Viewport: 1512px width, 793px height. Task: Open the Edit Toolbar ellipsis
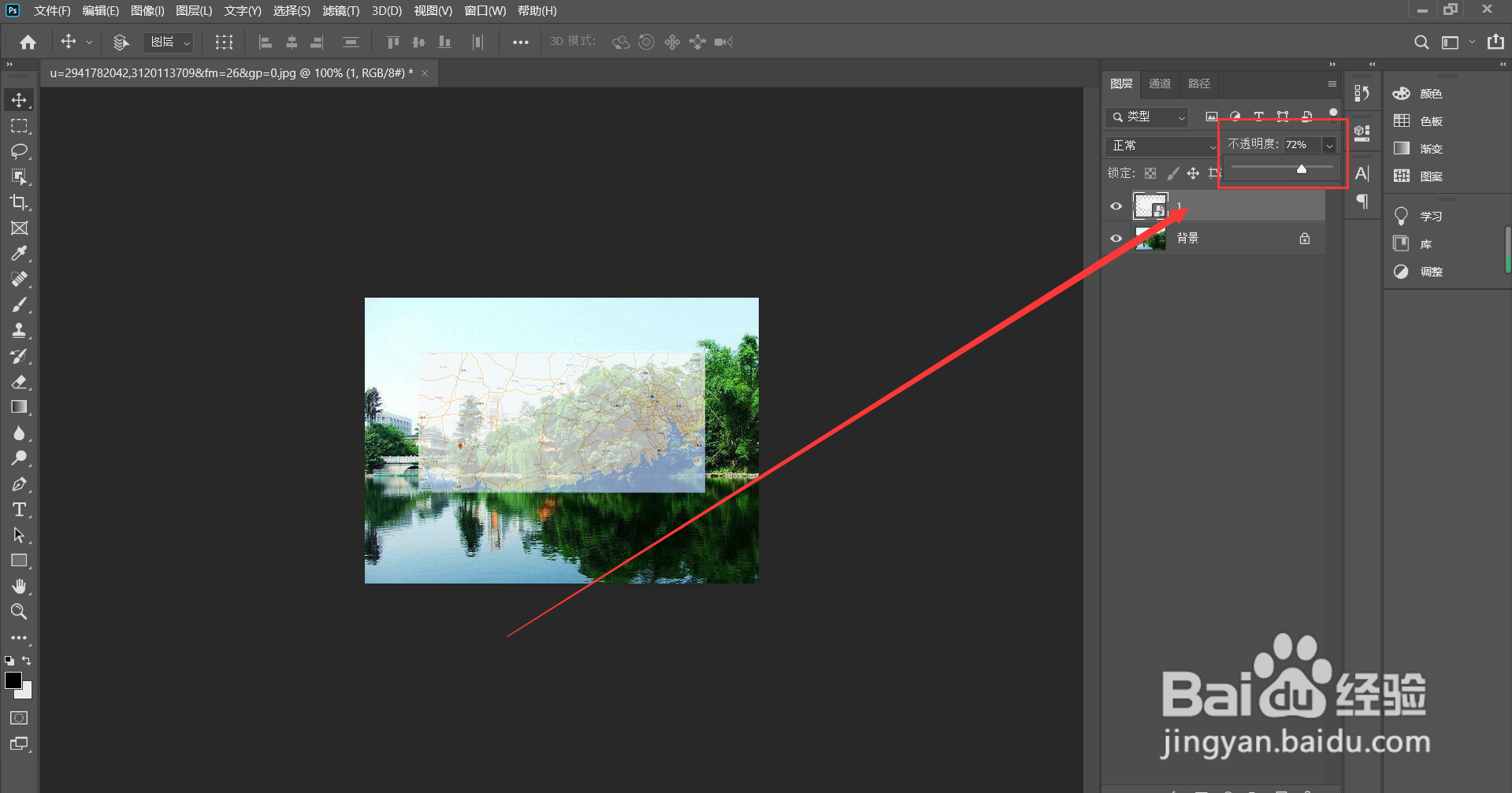[x=19, y=638]
